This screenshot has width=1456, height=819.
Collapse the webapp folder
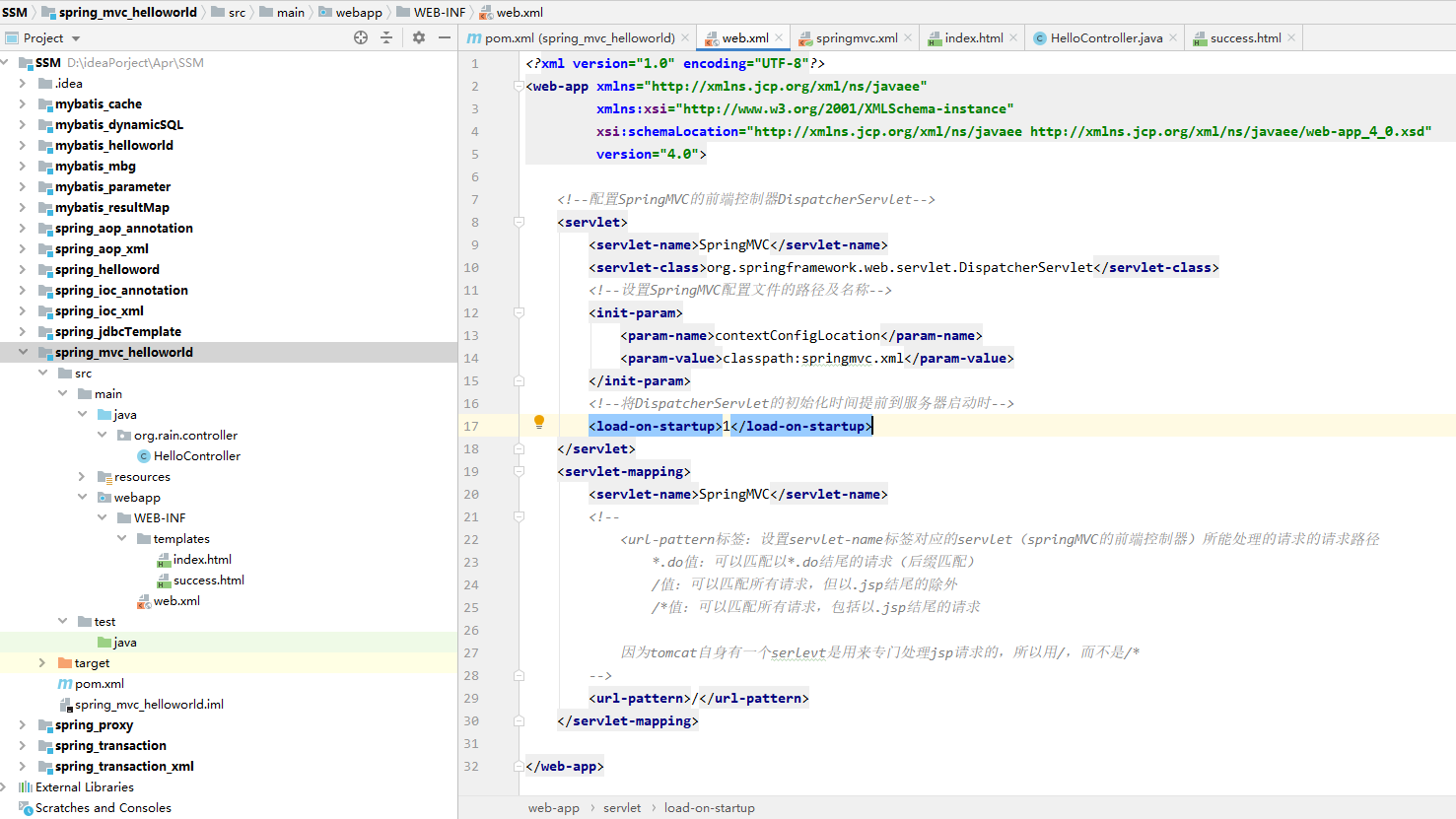coord(82,498)
